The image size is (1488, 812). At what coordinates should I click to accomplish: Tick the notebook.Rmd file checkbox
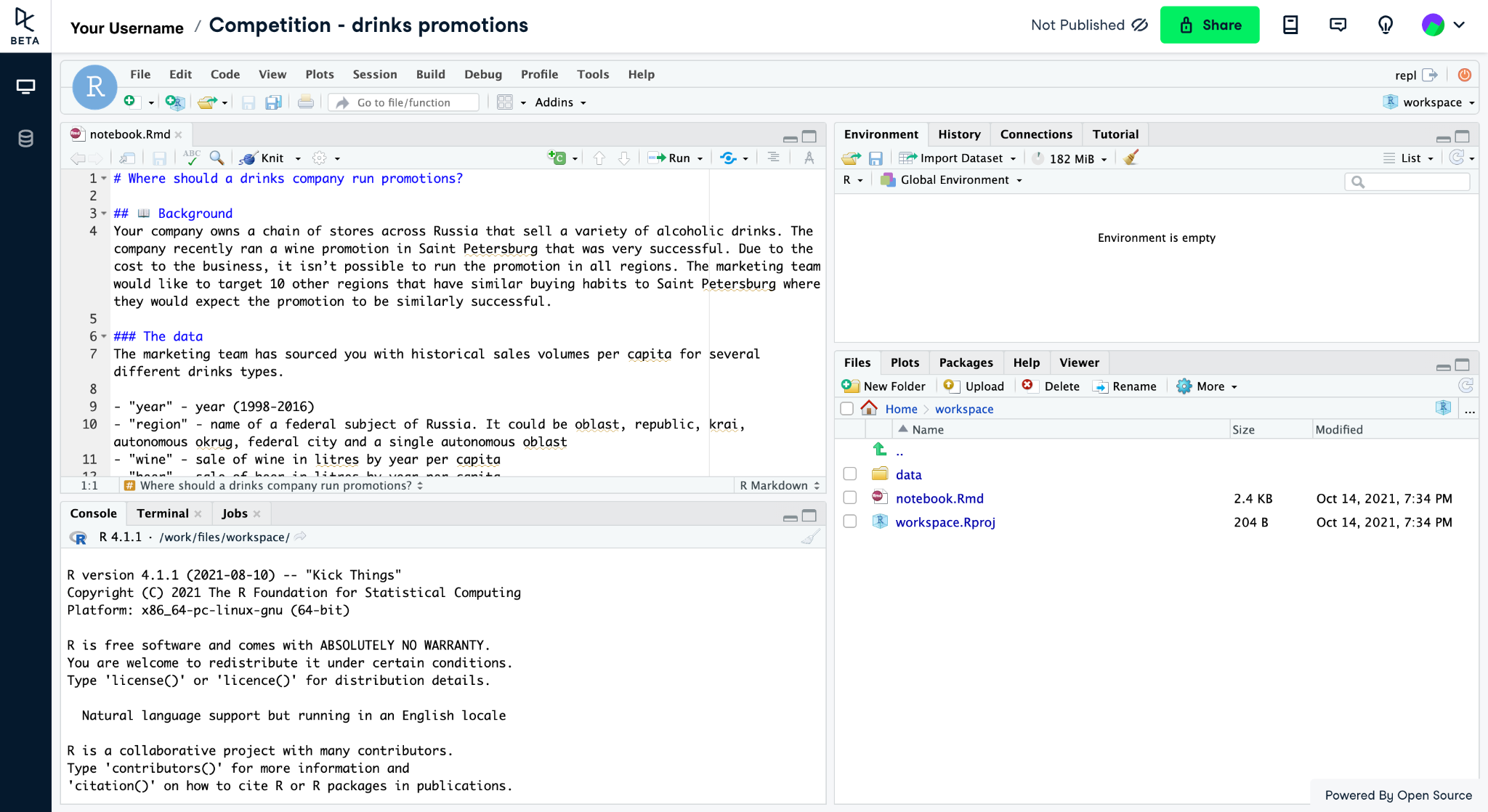point(849,498)
